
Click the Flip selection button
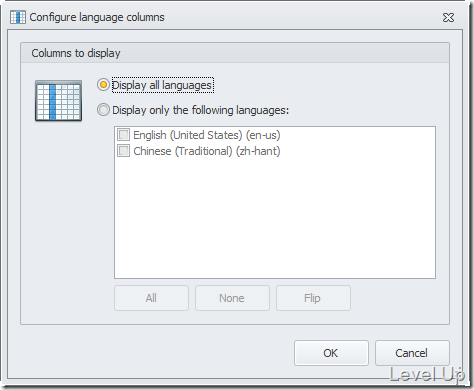pos(313,298)
